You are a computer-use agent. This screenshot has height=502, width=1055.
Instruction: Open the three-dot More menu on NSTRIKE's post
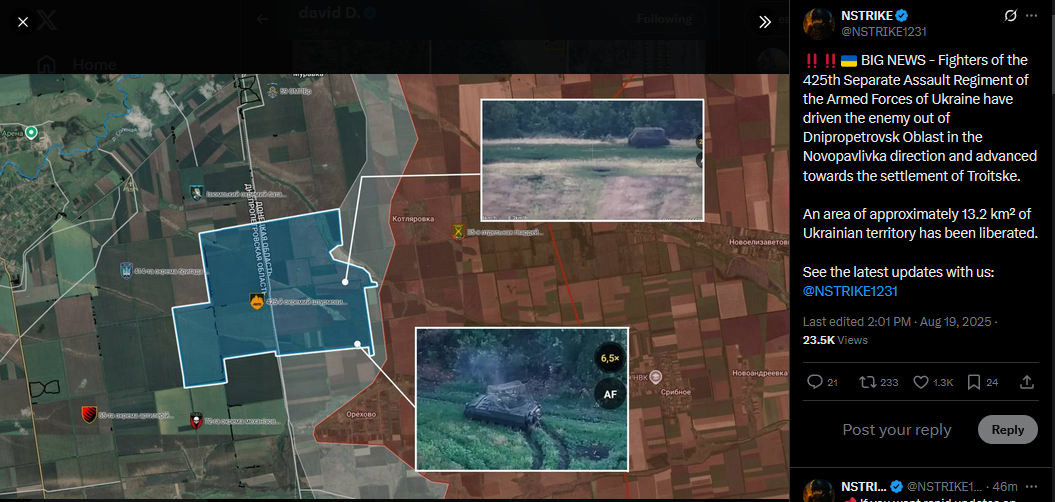point(1031,15)
